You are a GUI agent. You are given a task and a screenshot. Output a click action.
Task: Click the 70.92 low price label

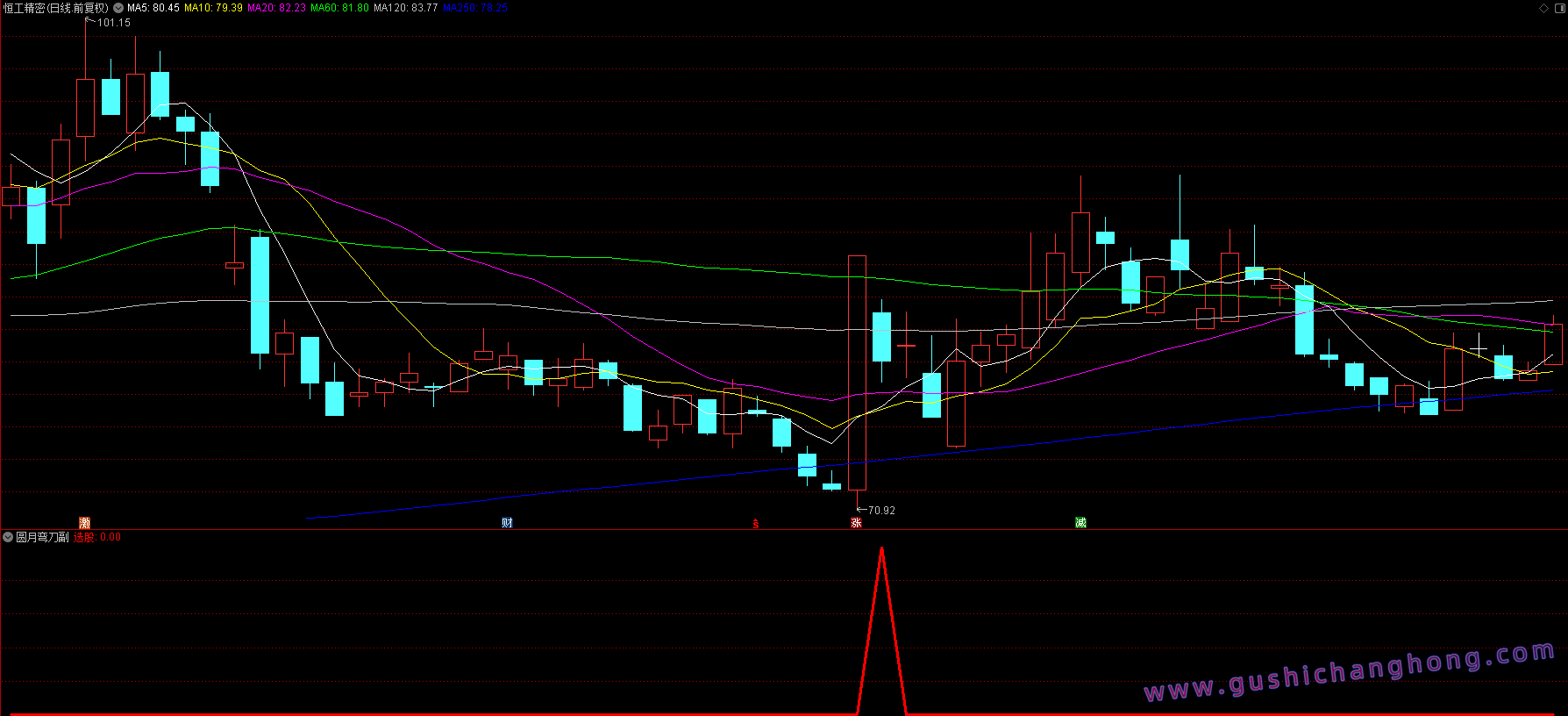880,511
